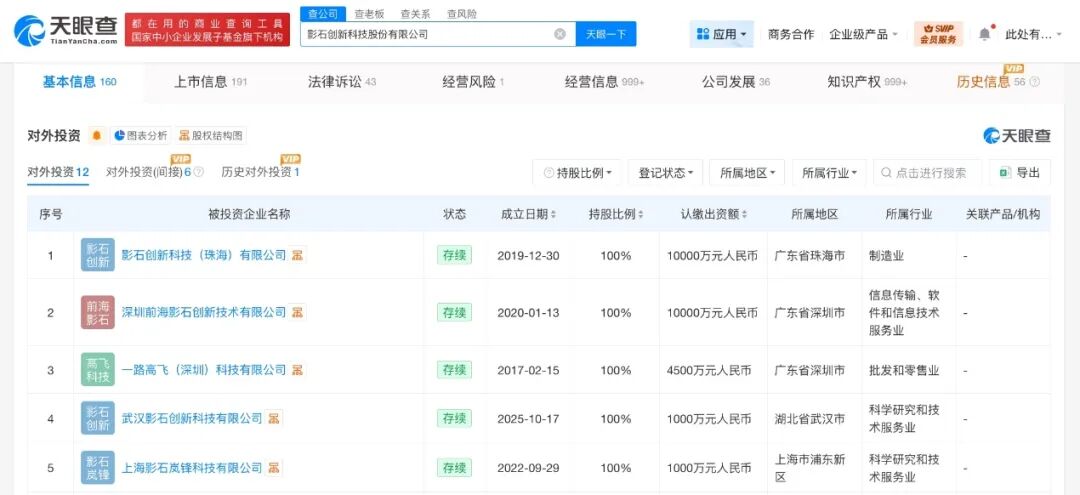The width and height of the screenshot is (1080, 495).
Task: Open the 持股比例 filter dropdown
Action: pyautogui.click(x=577, y=173)
